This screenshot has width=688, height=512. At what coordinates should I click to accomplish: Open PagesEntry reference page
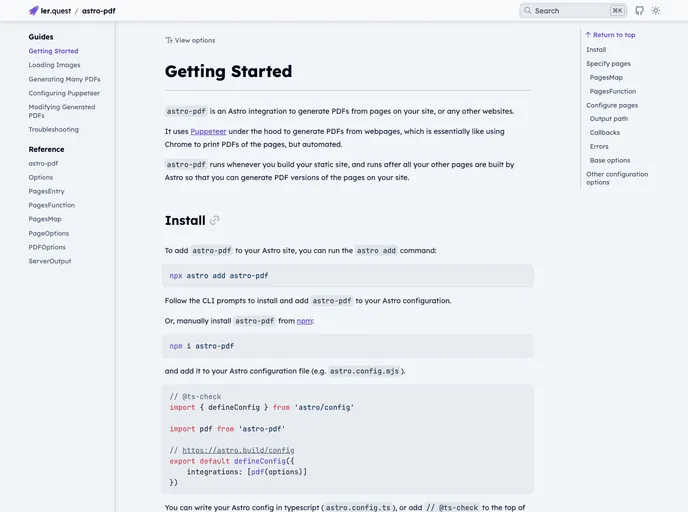47,191
